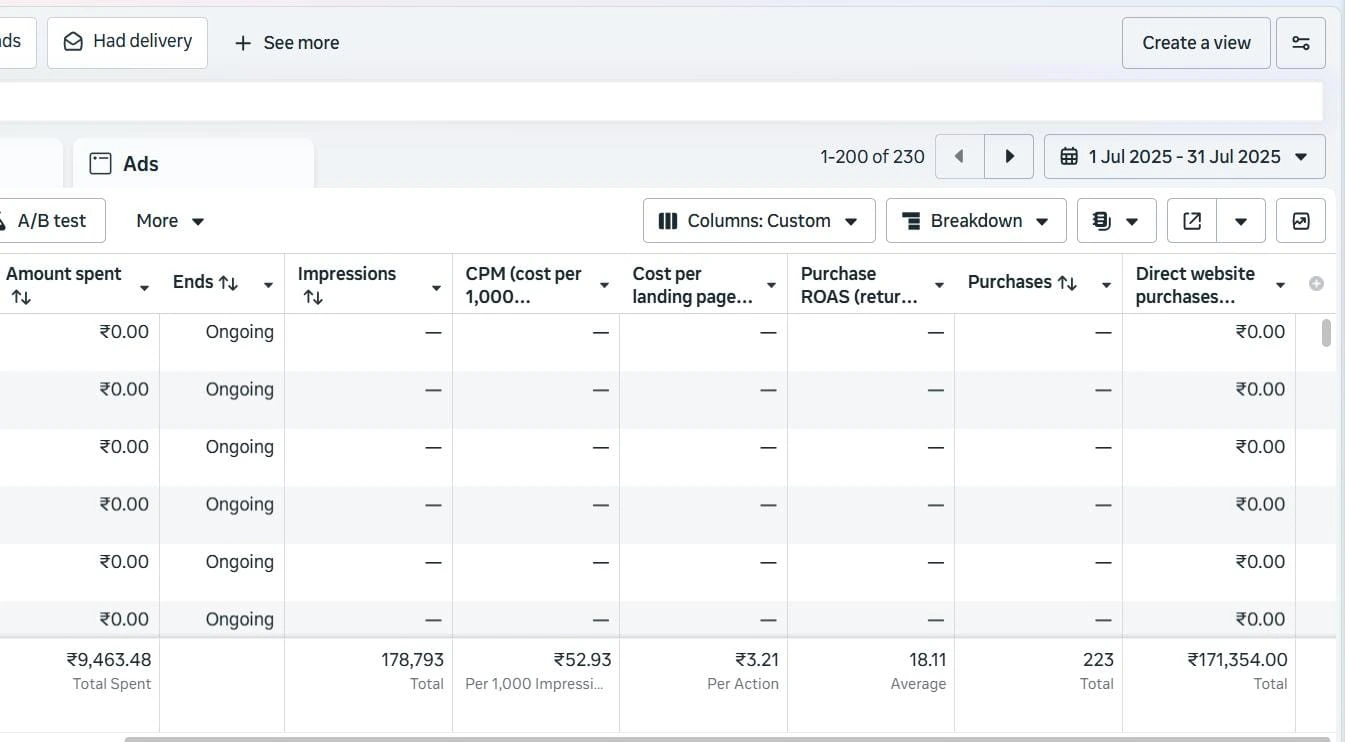Click the vertical table scrollbar
Image resolution: width=1345 pixels, height=742 pixels.
pyautogui.click(x=1326, y=333)
